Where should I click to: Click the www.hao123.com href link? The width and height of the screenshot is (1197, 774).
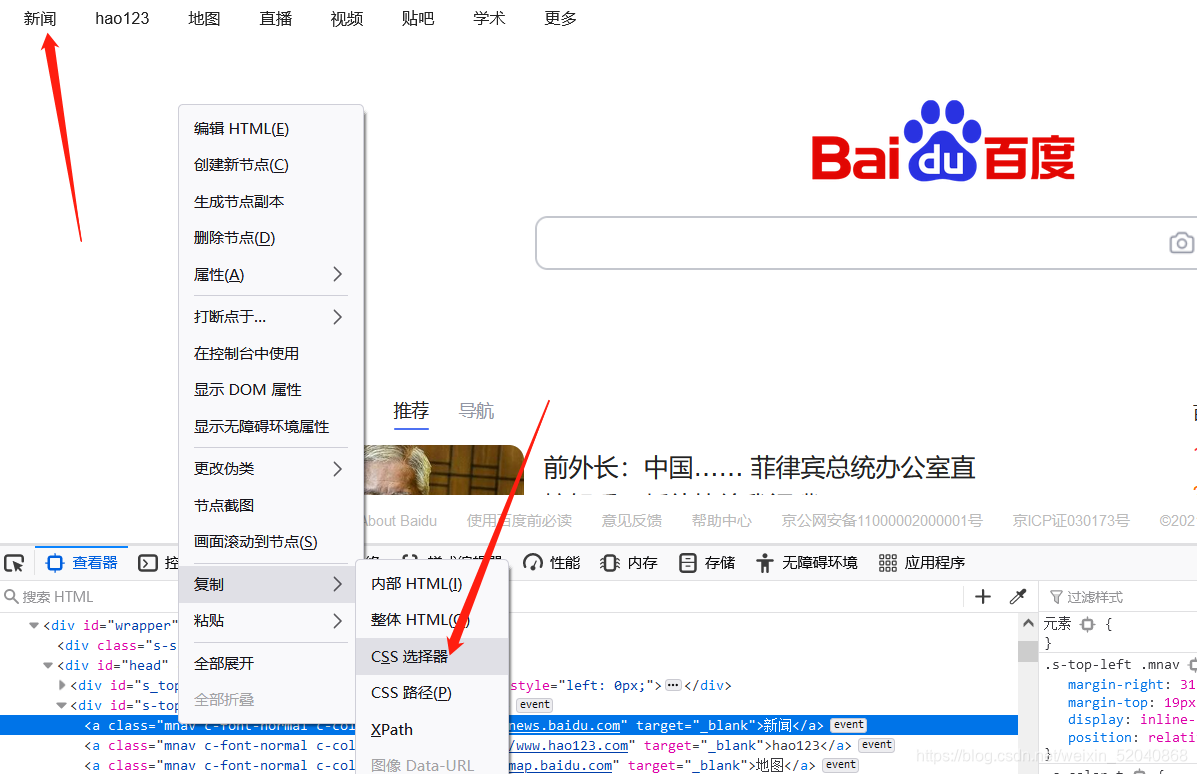569,746
